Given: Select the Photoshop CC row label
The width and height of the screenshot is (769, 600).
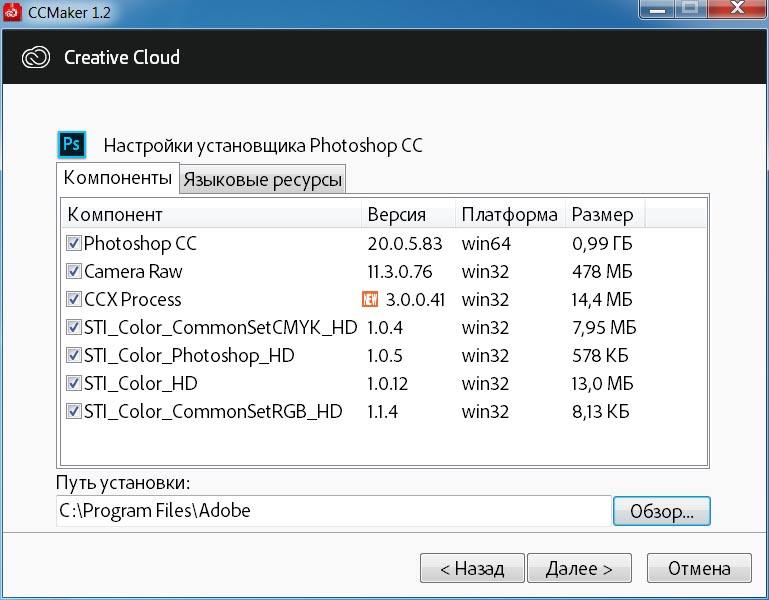Looking at the screenshot, I should click(x=140, y=243).
